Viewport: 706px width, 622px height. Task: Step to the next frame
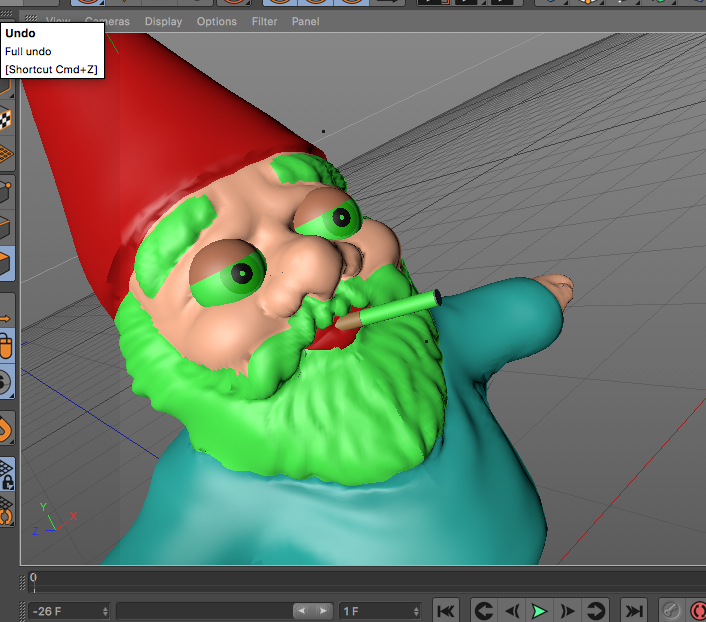(567, 610)
